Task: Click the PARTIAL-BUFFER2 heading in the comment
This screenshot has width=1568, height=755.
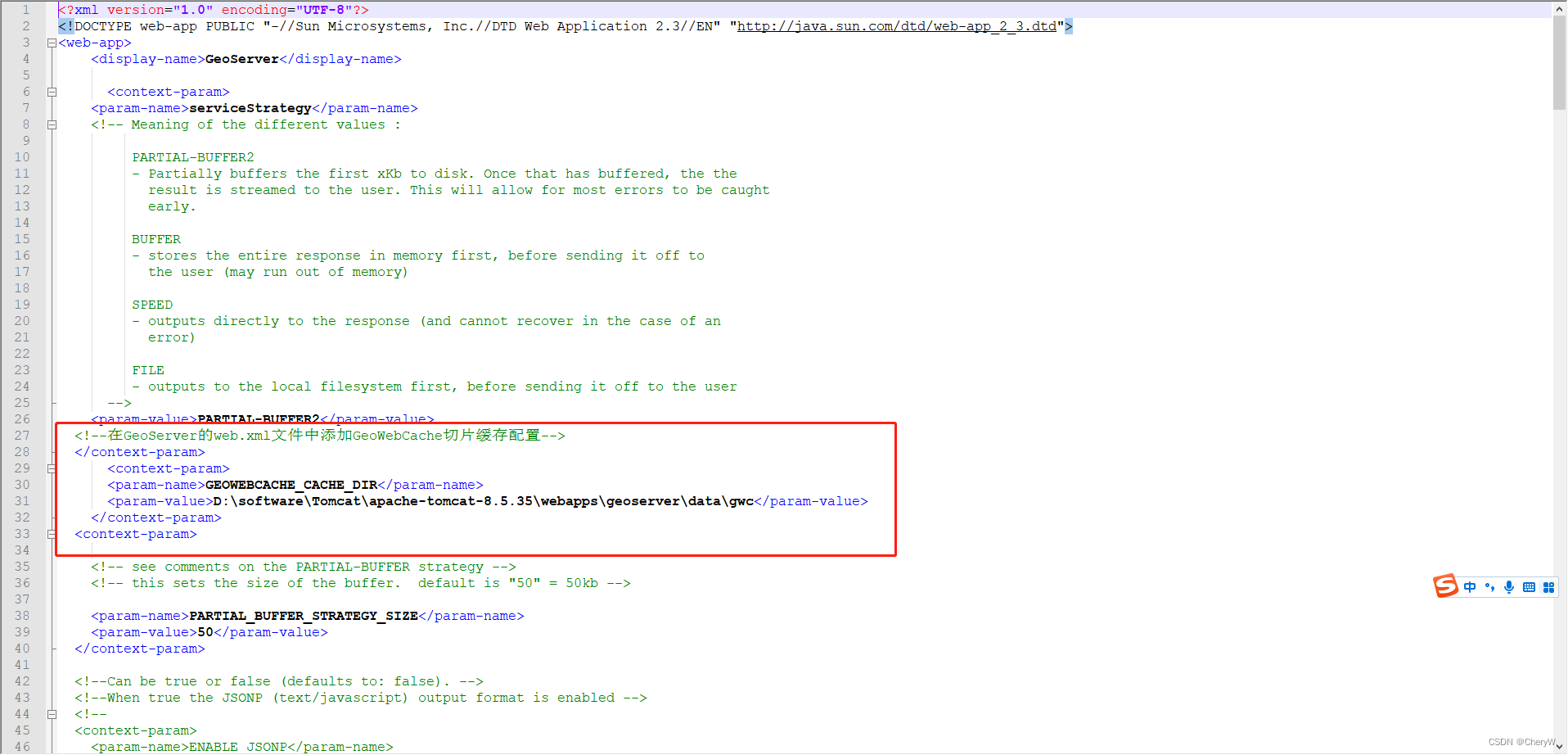Action: pyautogui.click(x=193, y=157)
